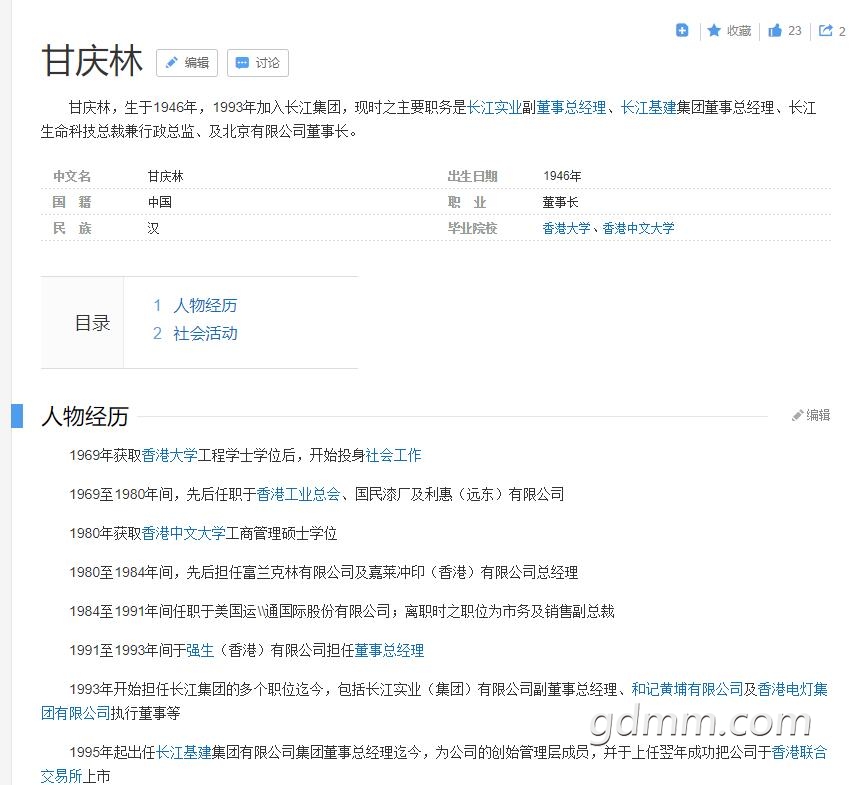Click the share icon showing 2
This screenshot has height=785, width=859.
coord(825,30)
